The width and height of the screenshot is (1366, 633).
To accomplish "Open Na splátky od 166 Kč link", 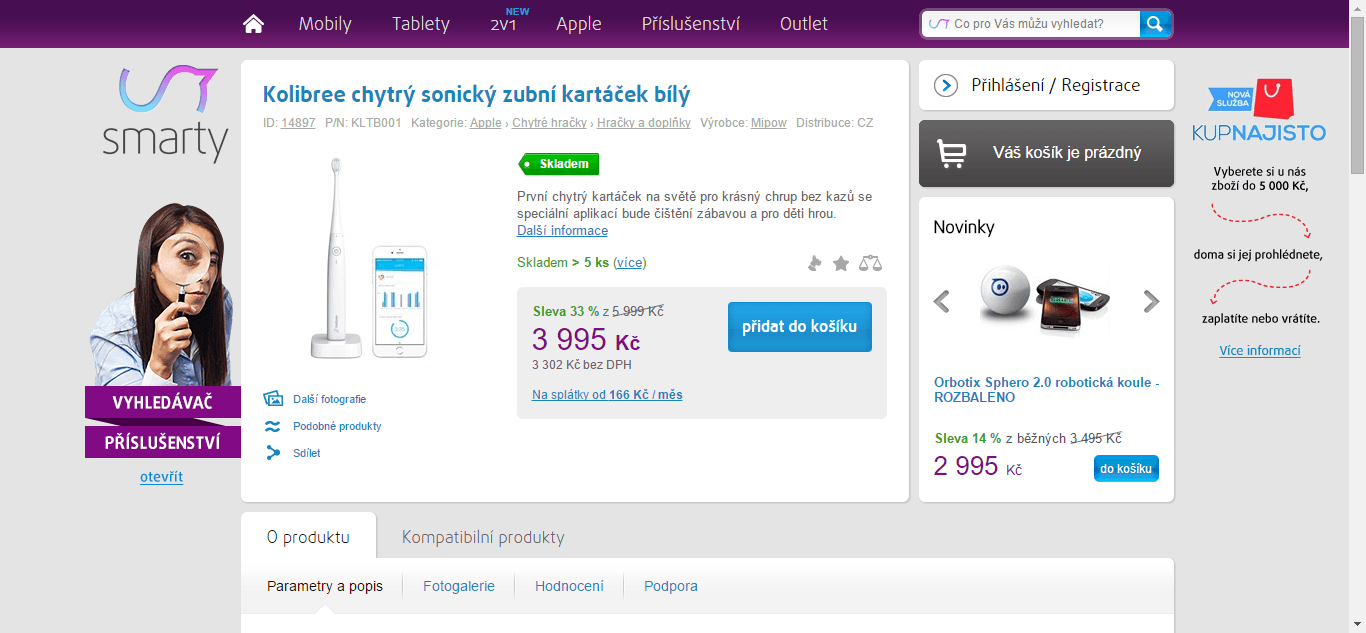I will click(607, 395).
